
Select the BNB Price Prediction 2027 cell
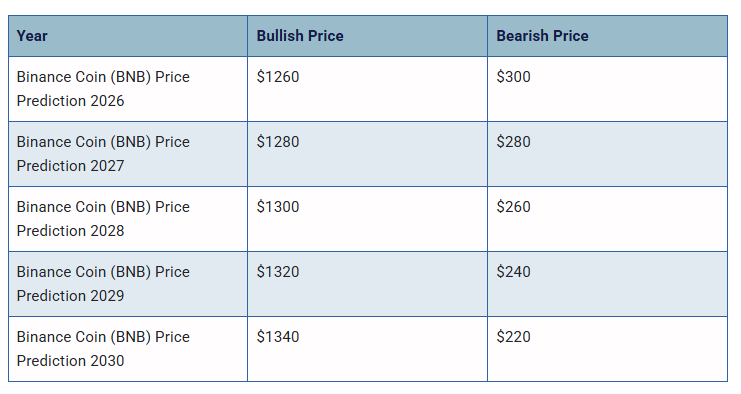[128, 154]
